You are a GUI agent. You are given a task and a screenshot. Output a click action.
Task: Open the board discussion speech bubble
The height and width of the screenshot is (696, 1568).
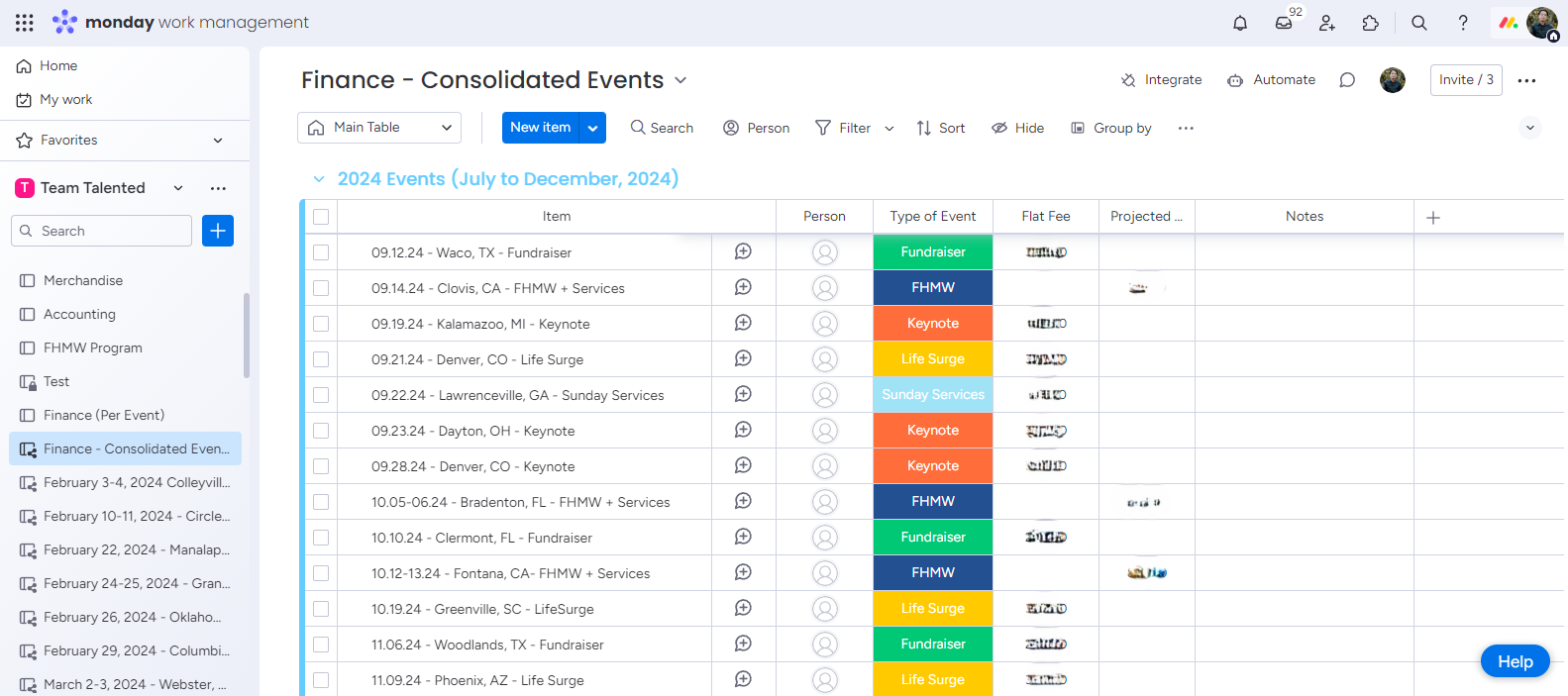[1347, 80]
